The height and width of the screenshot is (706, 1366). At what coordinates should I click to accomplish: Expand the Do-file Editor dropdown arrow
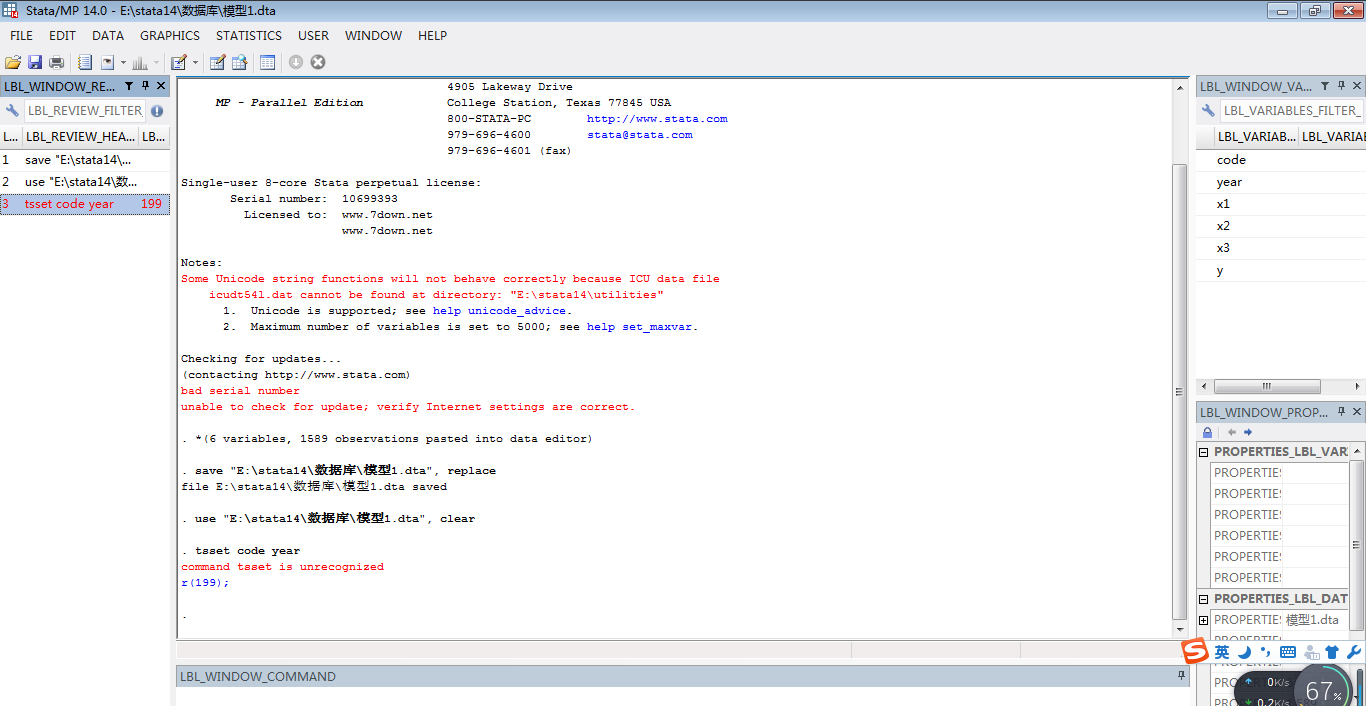click(x=195, y=62)
